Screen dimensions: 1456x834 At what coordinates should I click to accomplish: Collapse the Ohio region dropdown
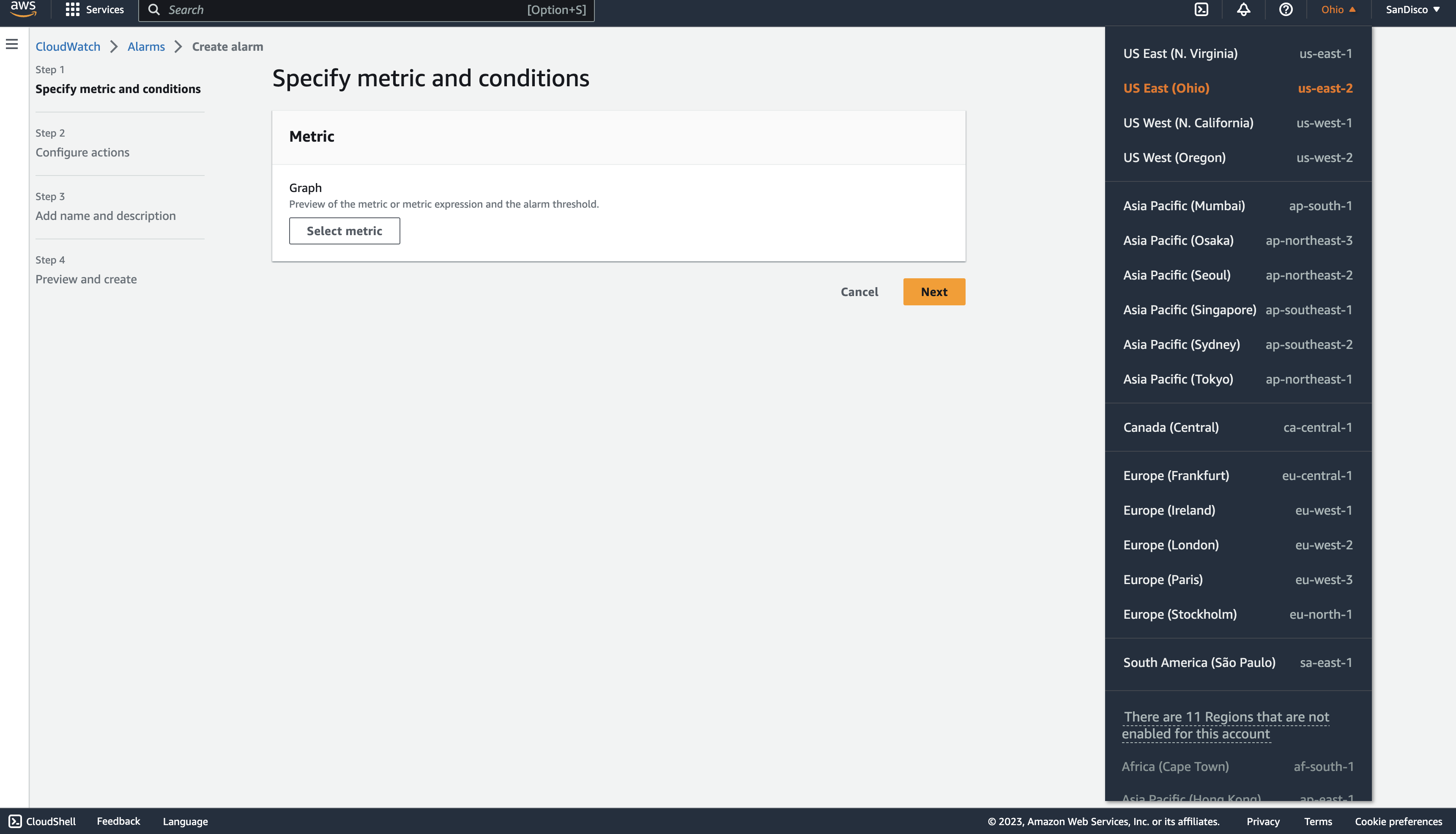pyautogui.click(x=1338, y=10)
